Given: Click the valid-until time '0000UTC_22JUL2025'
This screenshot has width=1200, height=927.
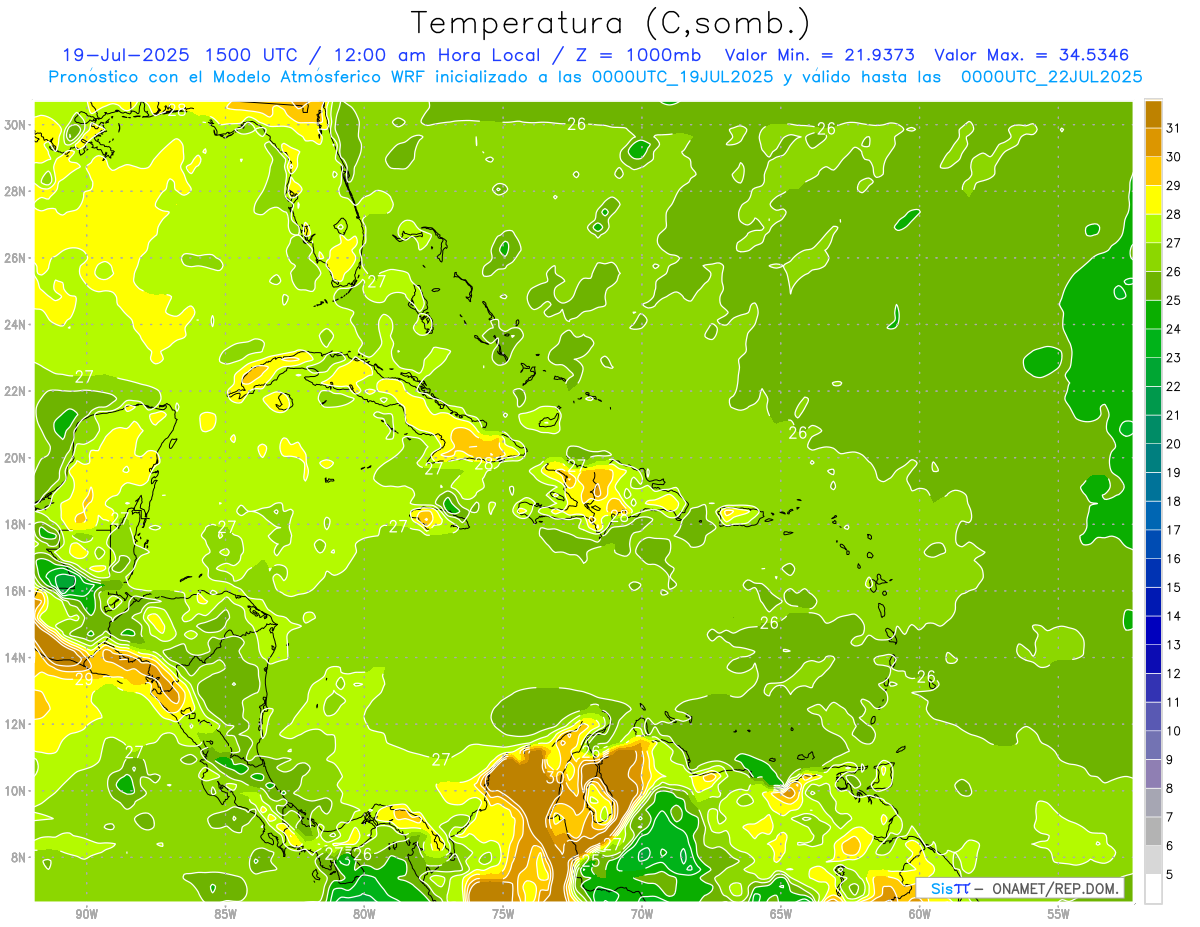Looking at the screenshot, I should tap(1051, 76).
